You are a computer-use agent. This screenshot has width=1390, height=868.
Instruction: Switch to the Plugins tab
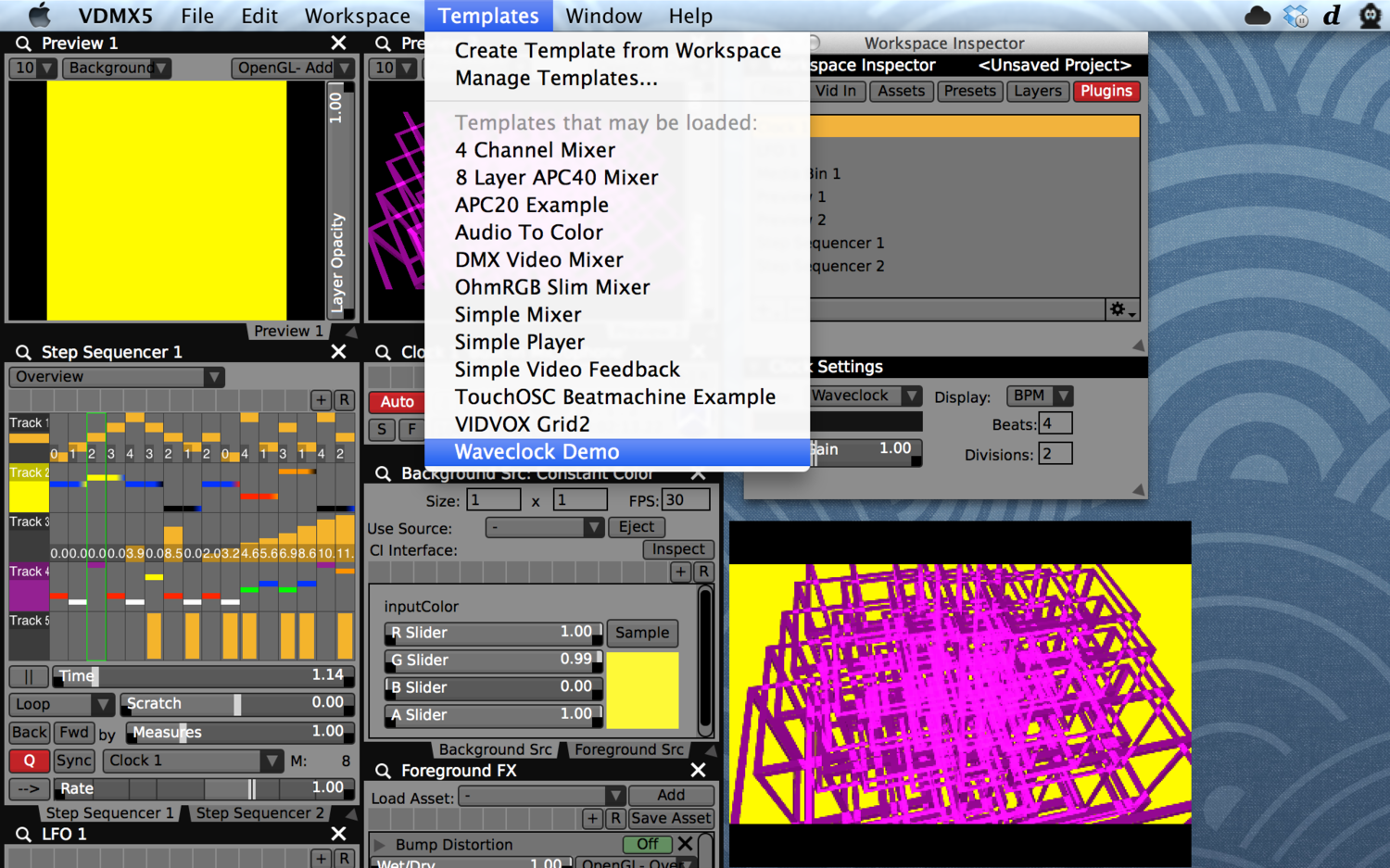(1106, 91)
